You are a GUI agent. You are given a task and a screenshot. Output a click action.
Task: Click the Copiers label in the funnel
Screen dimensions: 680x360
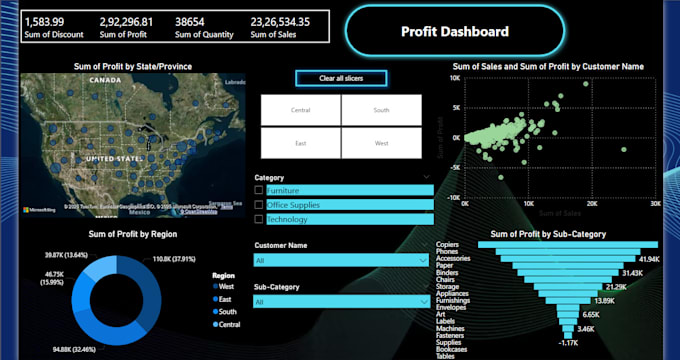pyautogui.click(x=447, y=245)
